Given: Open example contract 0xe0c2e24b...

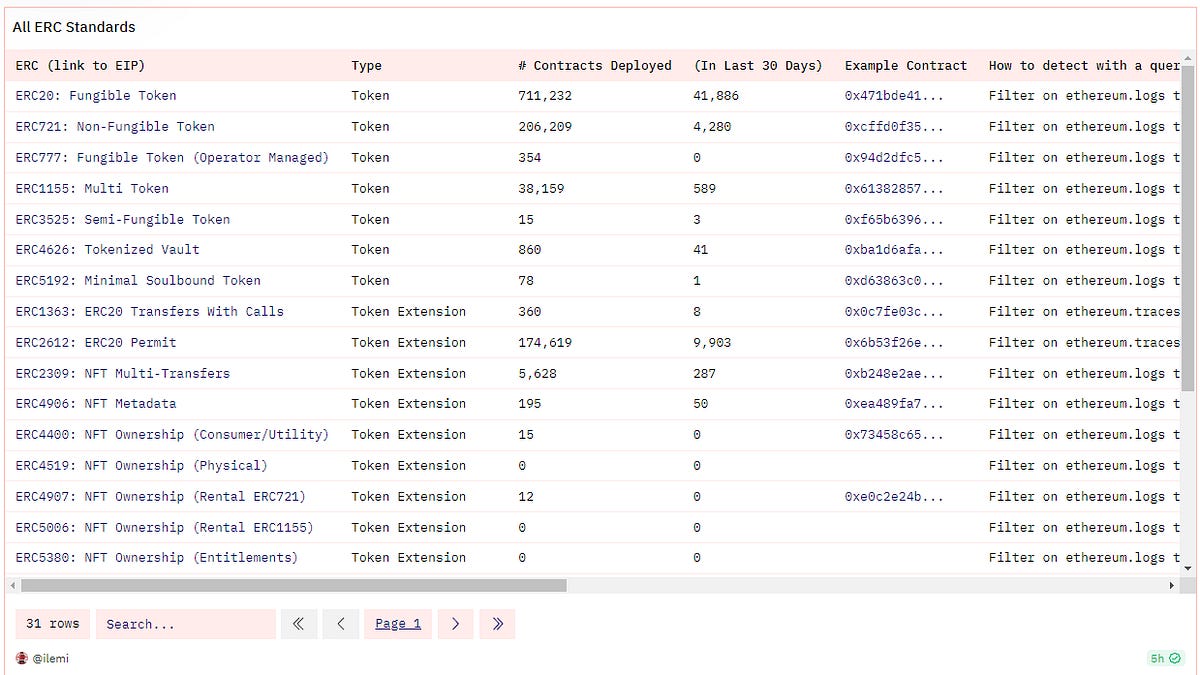Looking at the screenshot, I should pyautogui.click(x=894, y=497).
